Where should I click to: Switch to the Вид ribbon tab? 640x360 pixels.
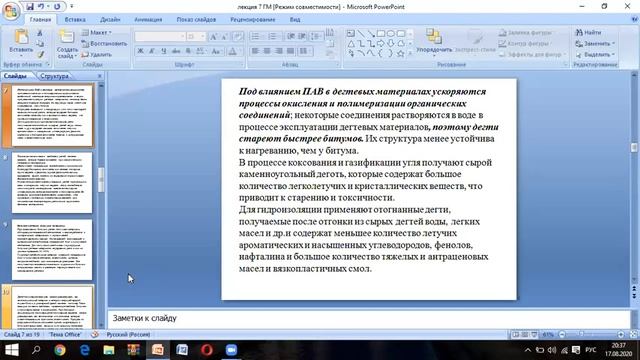coord(295,20)
